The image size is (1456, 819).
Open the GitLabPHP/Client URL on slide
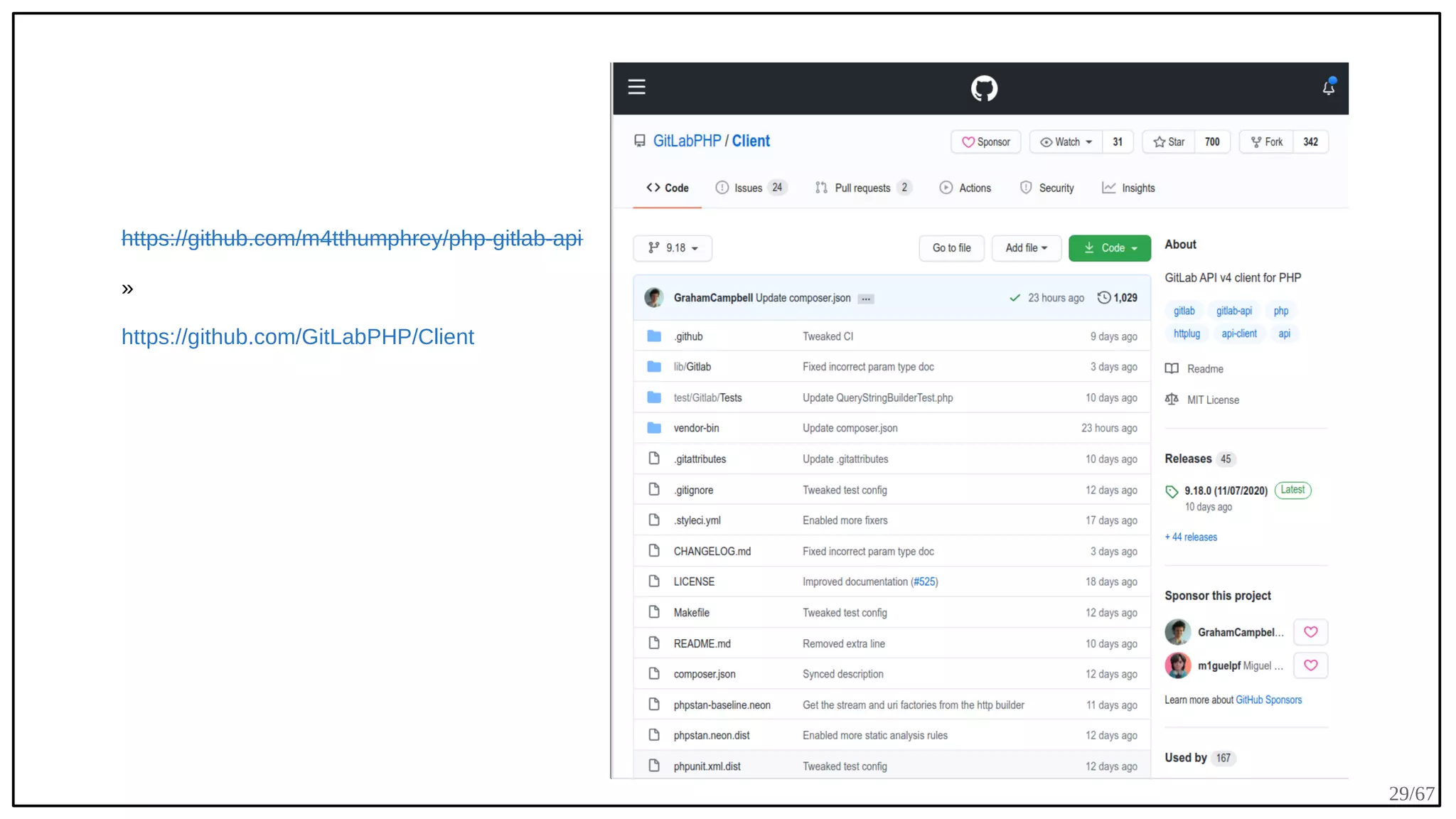tap(297, 336)
